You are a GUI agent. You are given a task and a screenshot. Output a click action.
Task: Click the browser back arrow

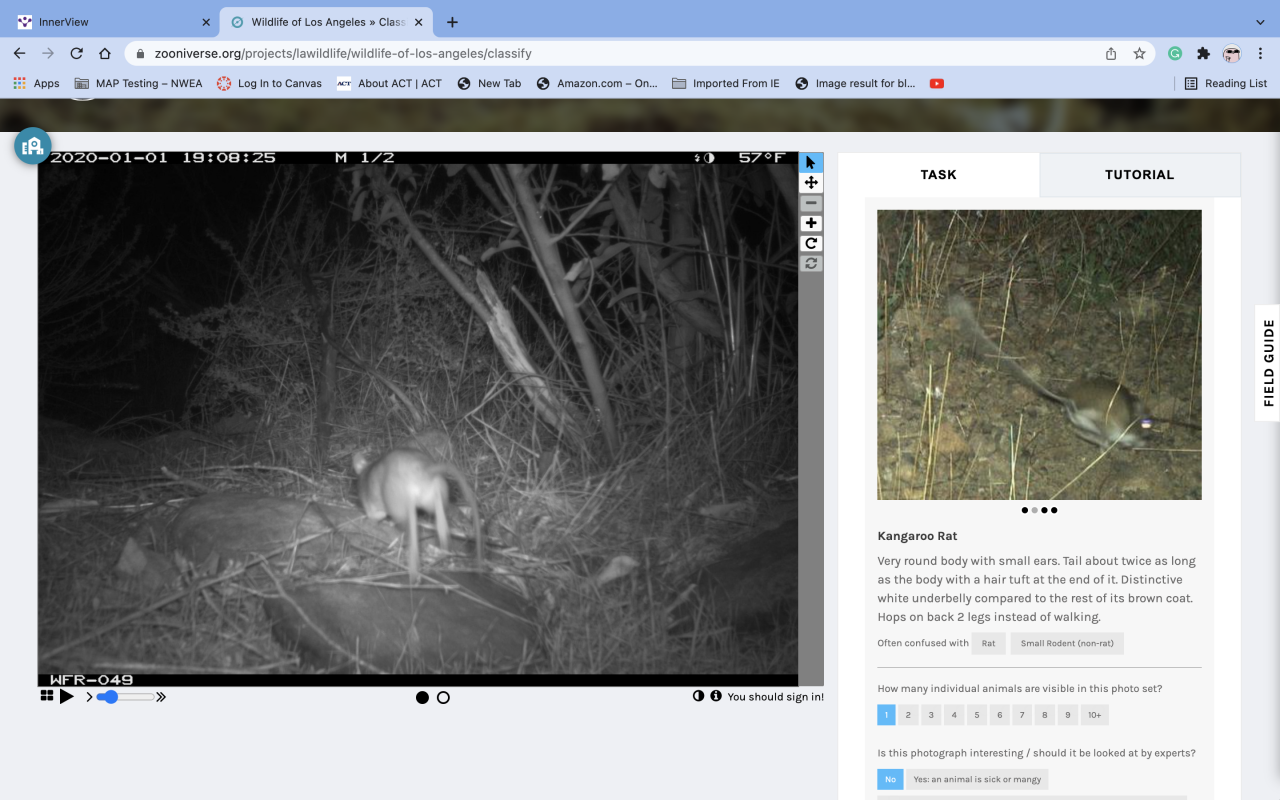[19, 53]
